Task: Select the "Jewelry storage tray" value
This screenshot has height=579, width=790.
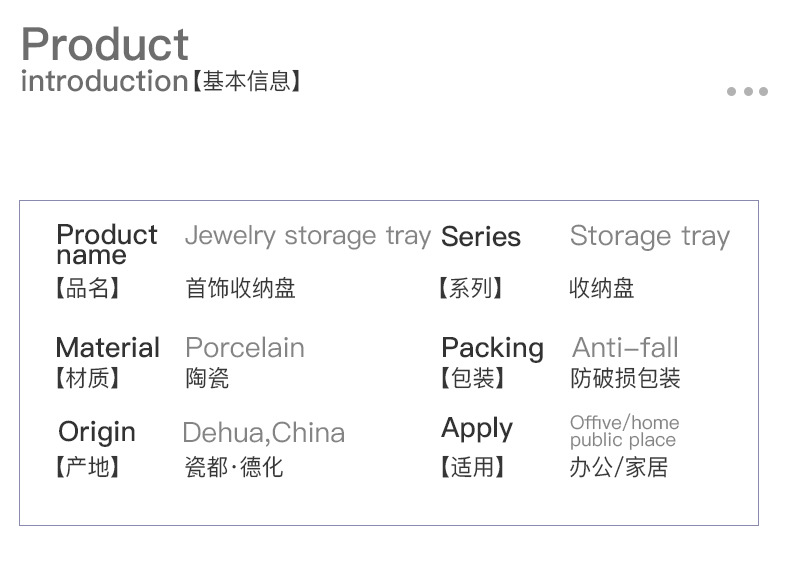Action: click(307, 236)
